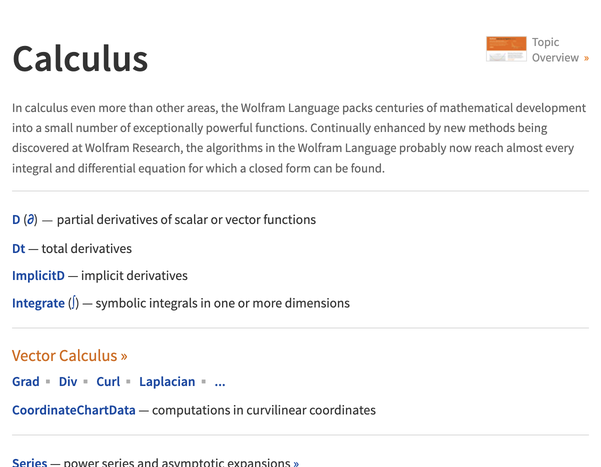Open the Laplacian function link
Image resolution: width=601 pixels, height=467 pixels.
pos(167,382)
